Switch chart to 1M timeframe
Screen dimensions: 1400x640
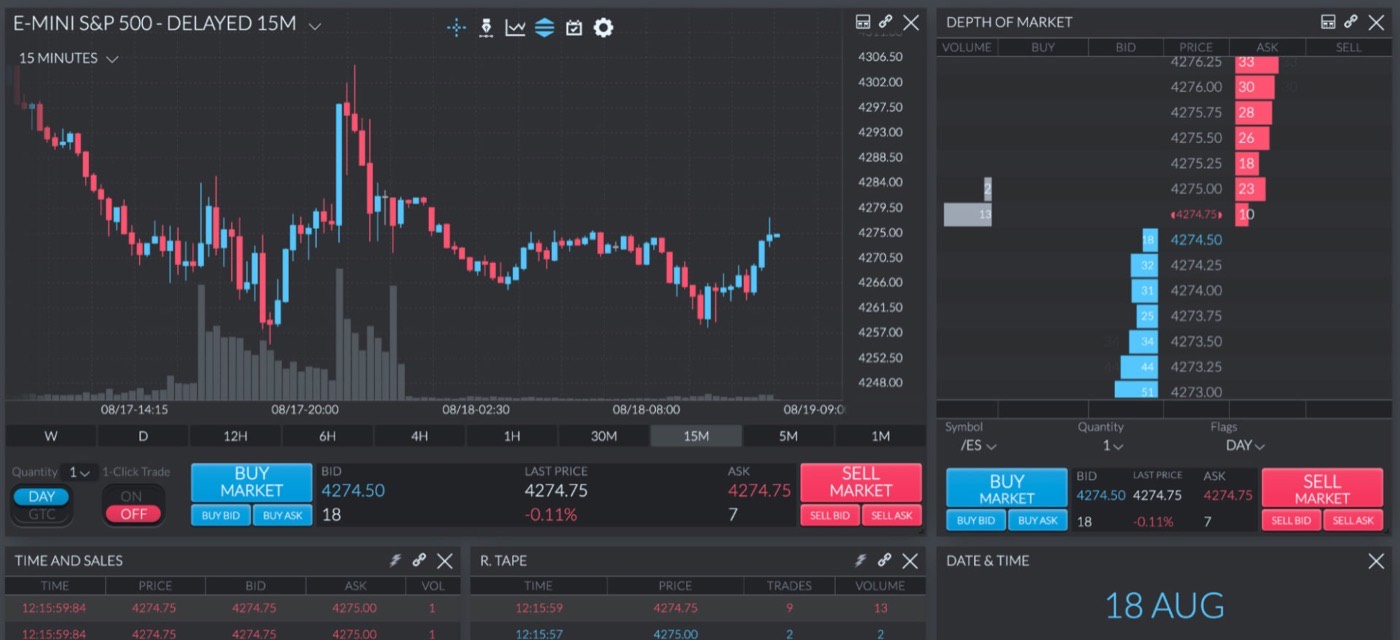(880, 436)
